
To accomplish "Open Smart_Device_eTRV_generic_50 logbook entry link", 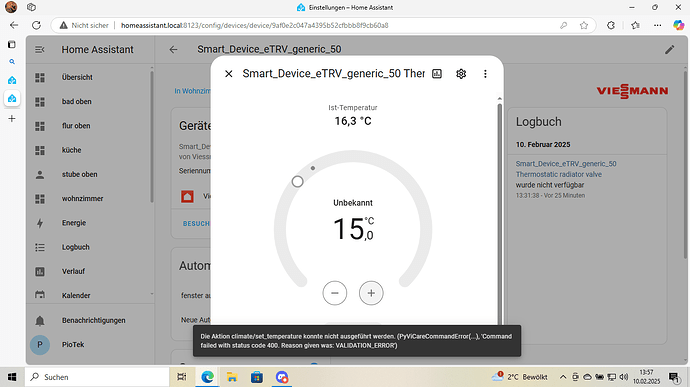I will pos(566,164).
